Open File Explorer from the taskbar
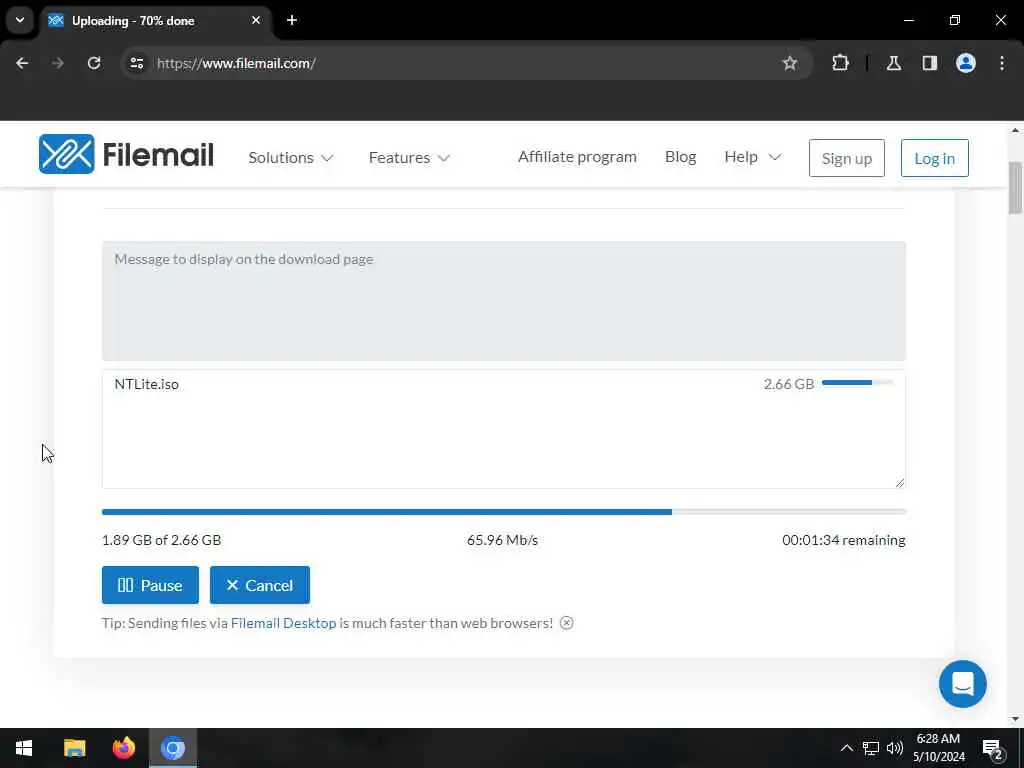 tap(74, 748)
